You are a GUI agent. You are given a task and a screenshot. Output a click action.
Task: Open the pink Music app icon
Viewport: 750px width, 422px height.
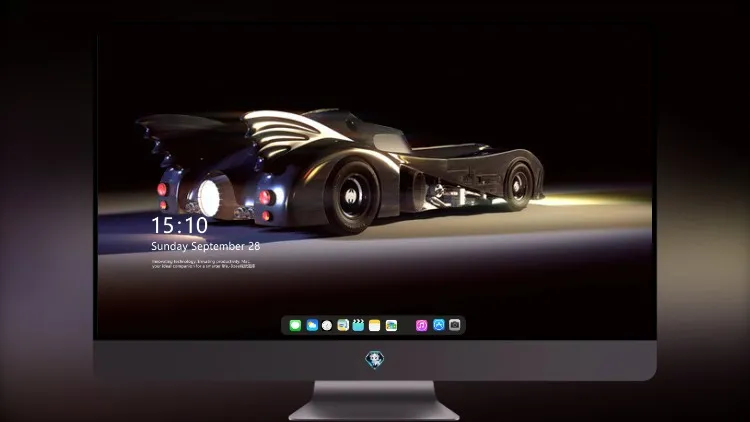point(421,325)
